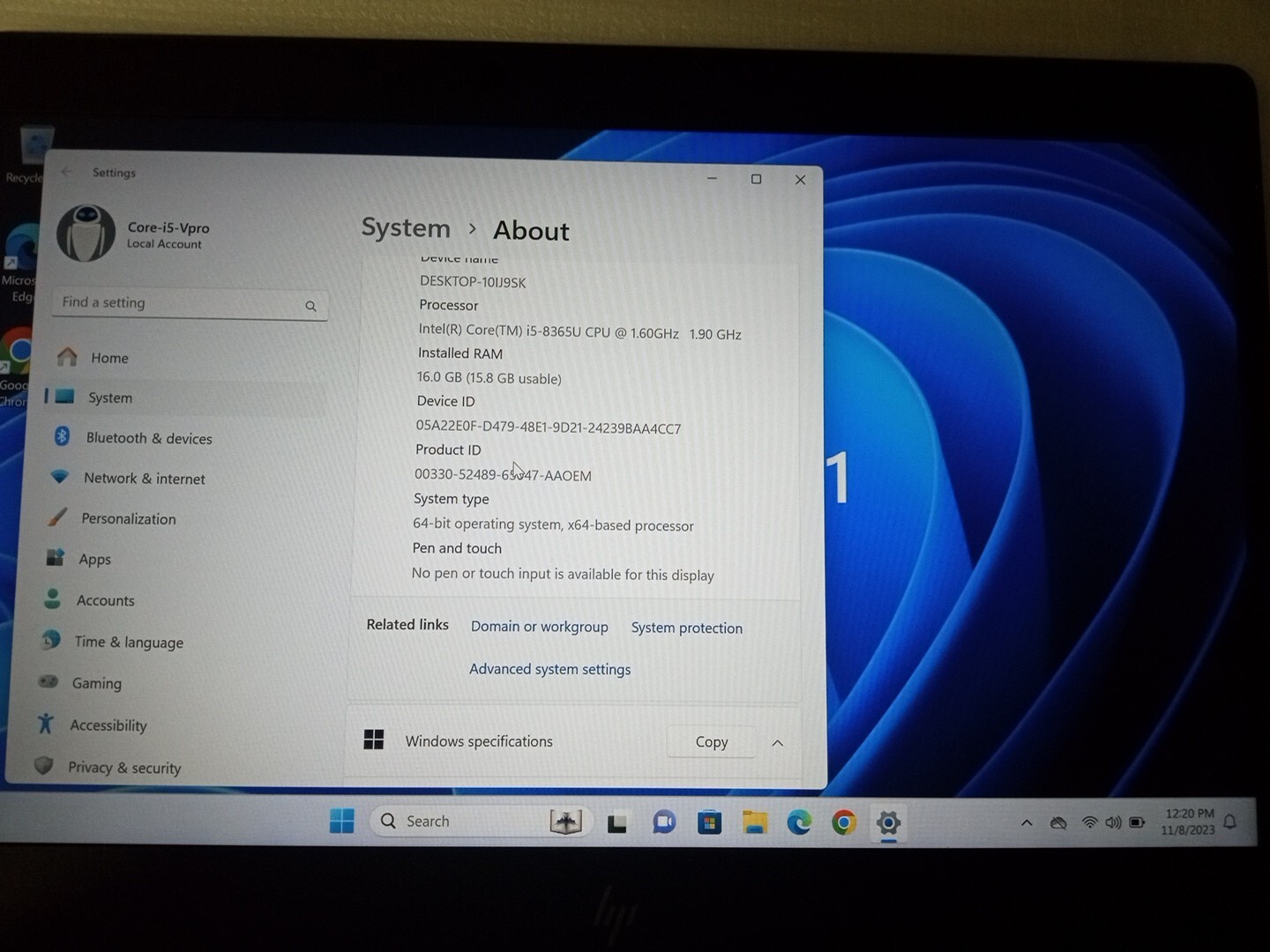The height and width of the screenshot is (952, 1270).
Task: Click the search magnifier in Find a setting
Action: 310,306
